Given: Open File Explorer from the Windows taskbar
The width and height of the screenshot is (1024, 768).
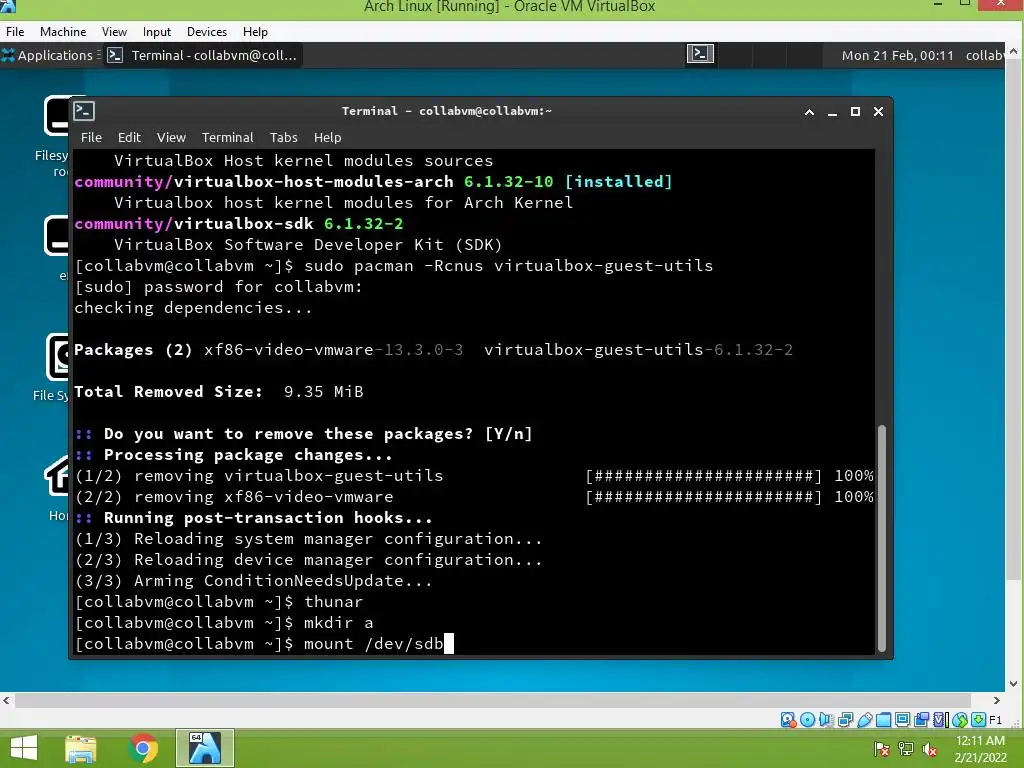Looking at the screenshot, I should pyautogui.click(x=81, y=748).
